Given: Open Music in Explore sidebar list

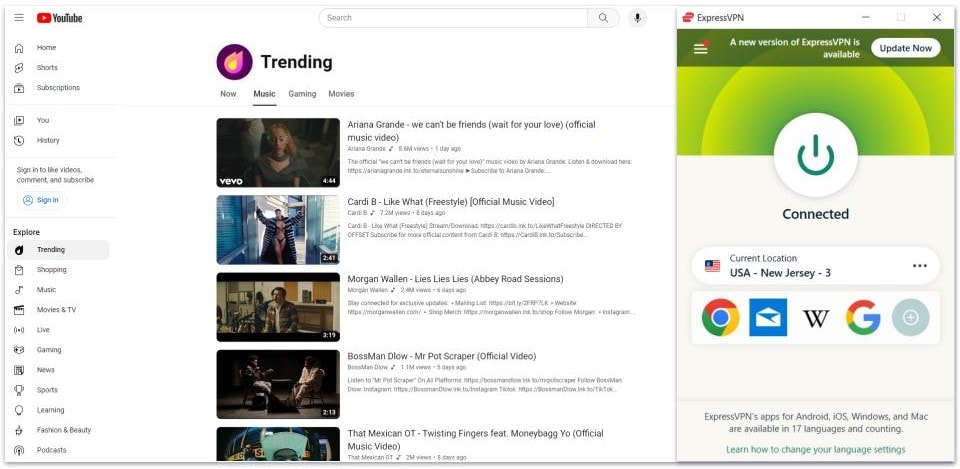Looking at the screenshot, I should (58, 290).
